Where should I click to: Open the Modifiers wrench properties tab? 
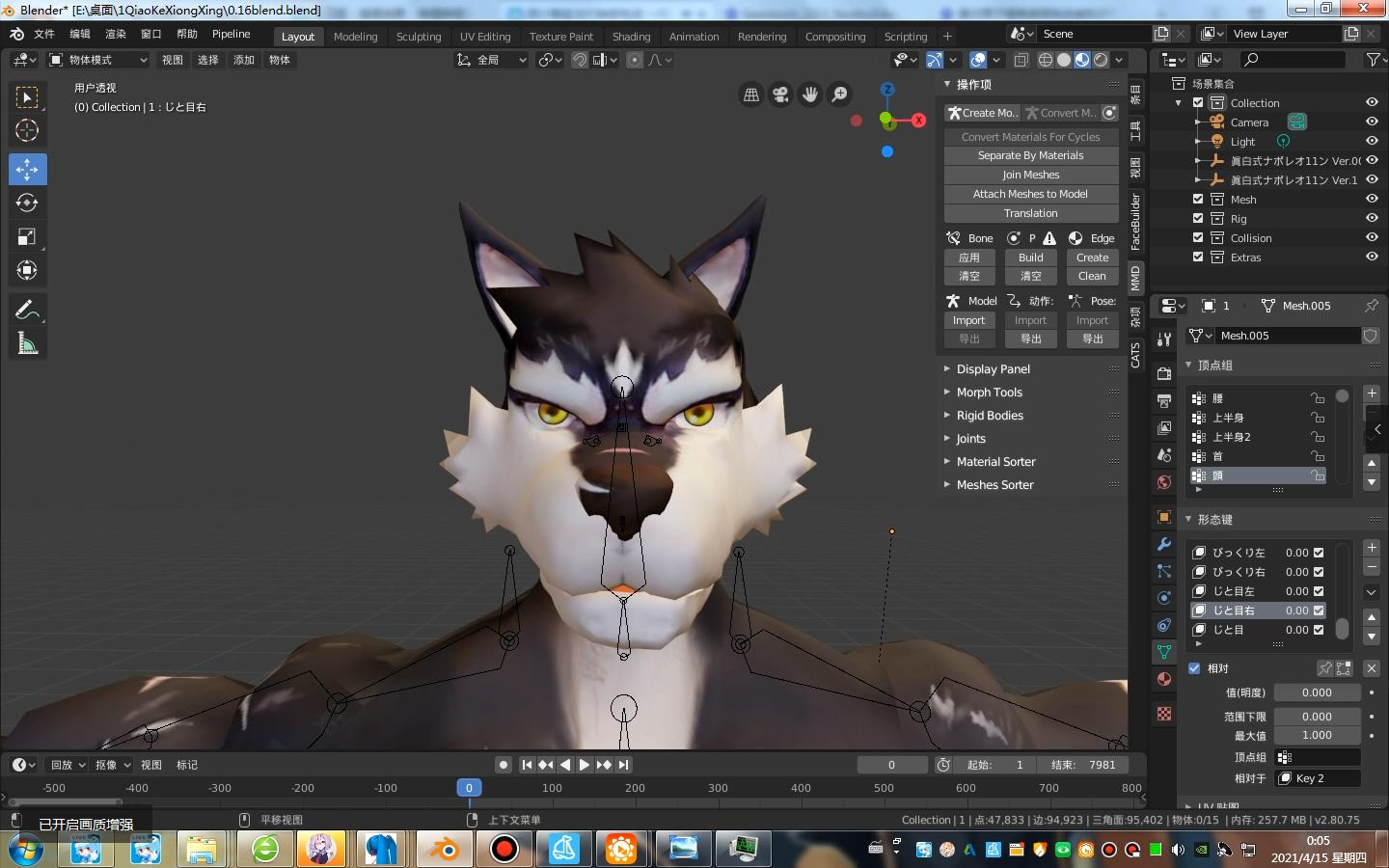point(1164,544)
